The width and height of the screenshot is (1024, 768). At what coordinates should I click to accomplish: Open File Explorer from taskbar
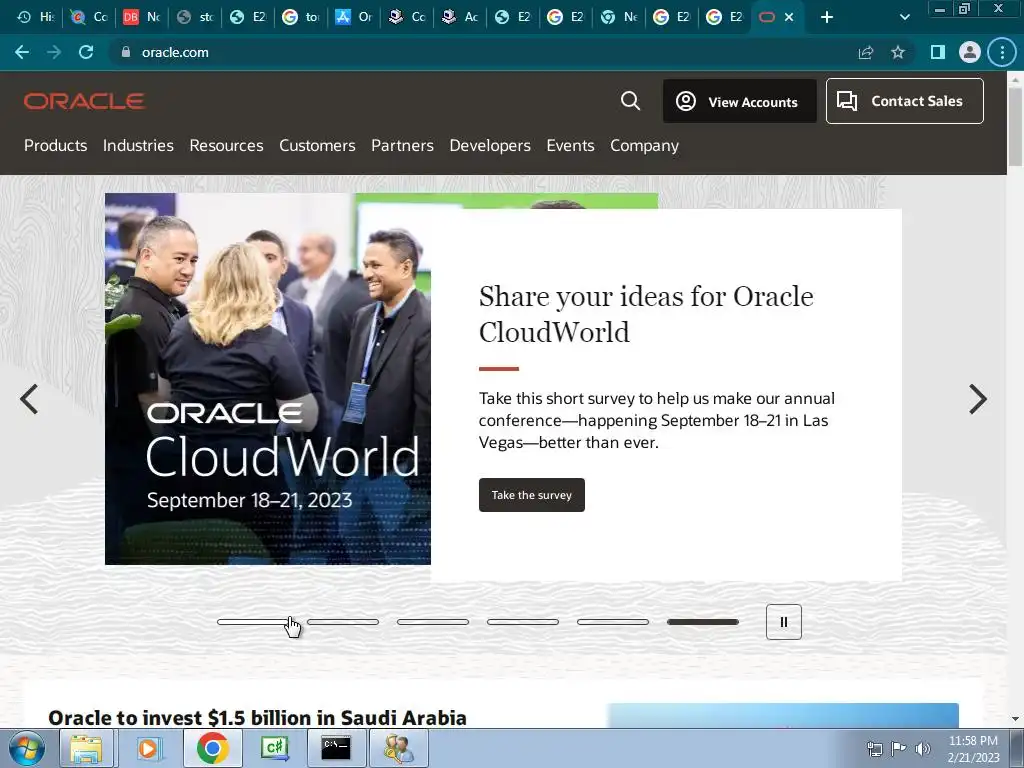click(86, 748)
